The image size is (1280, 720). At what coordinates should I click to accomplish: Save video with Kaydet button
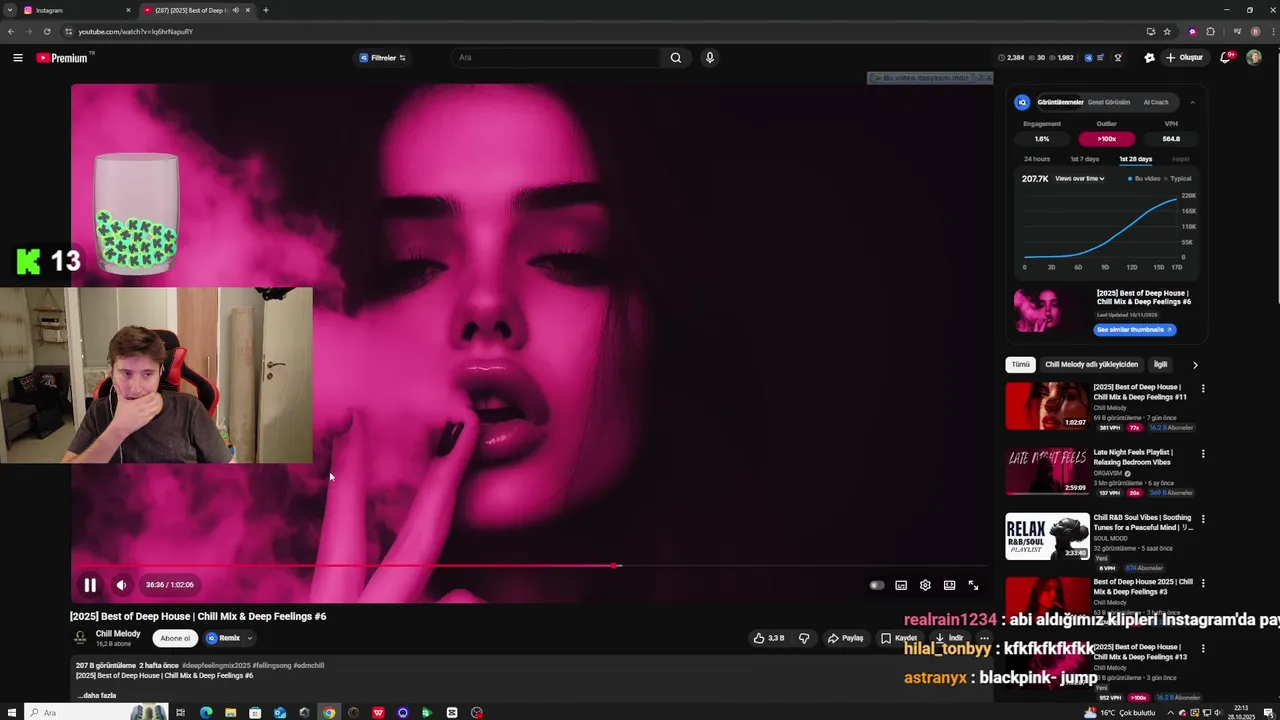coord(899,638)
